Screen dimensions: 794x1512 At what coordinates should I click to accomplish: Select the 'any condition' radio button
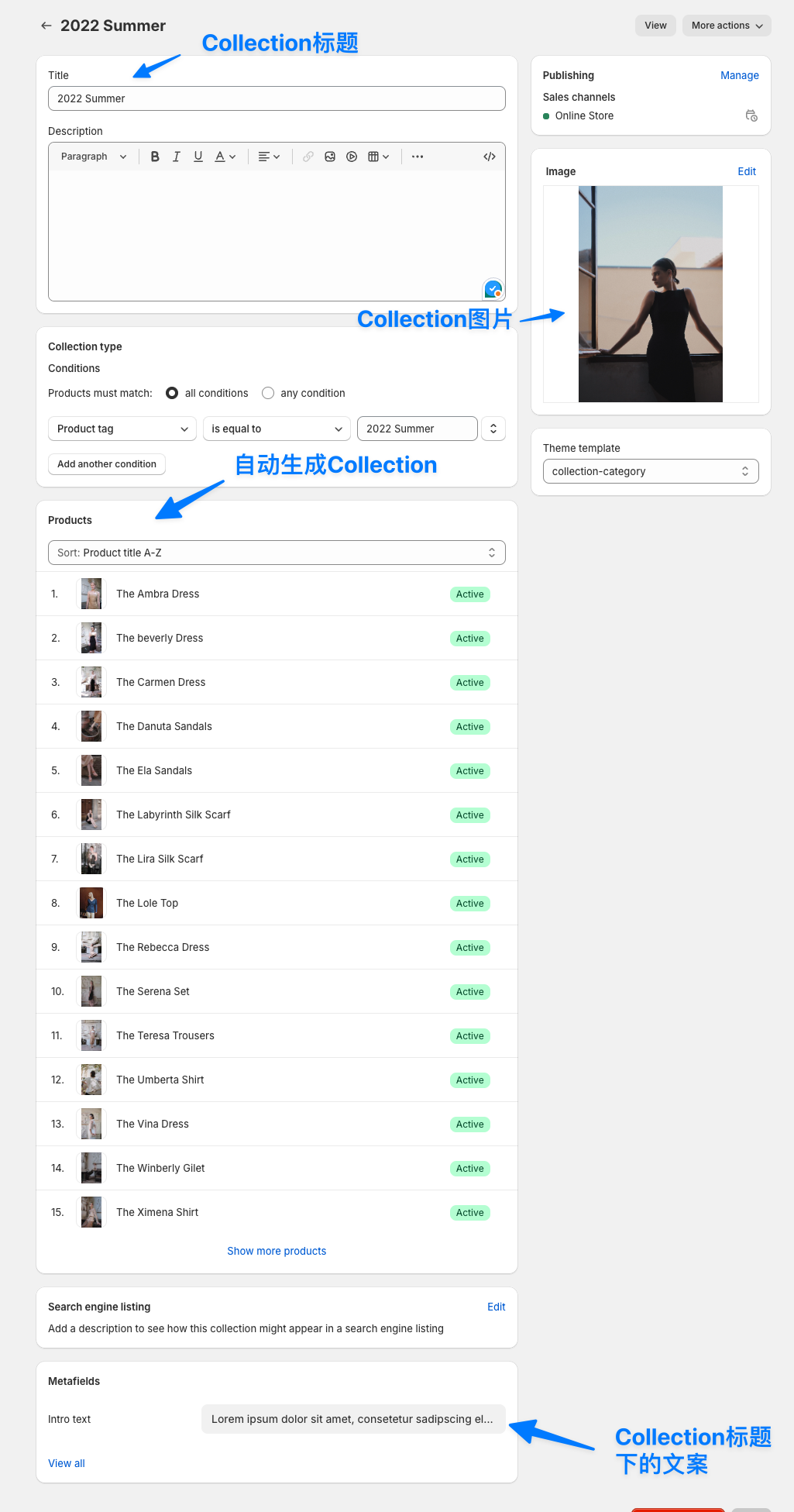pyautogui.click(x=268, y=393)
